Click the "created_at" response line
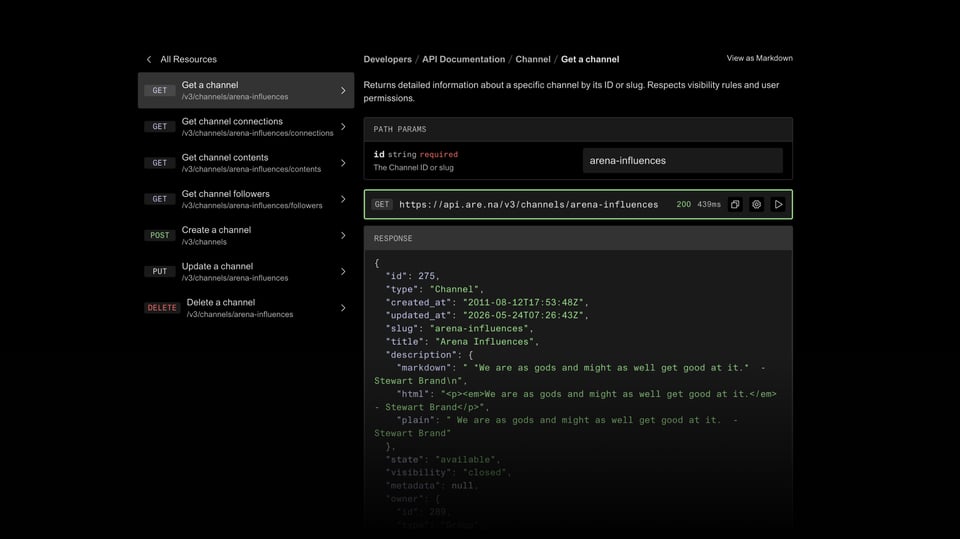The width and height of the screenshot is (960, 539). (x=487, y=303)
